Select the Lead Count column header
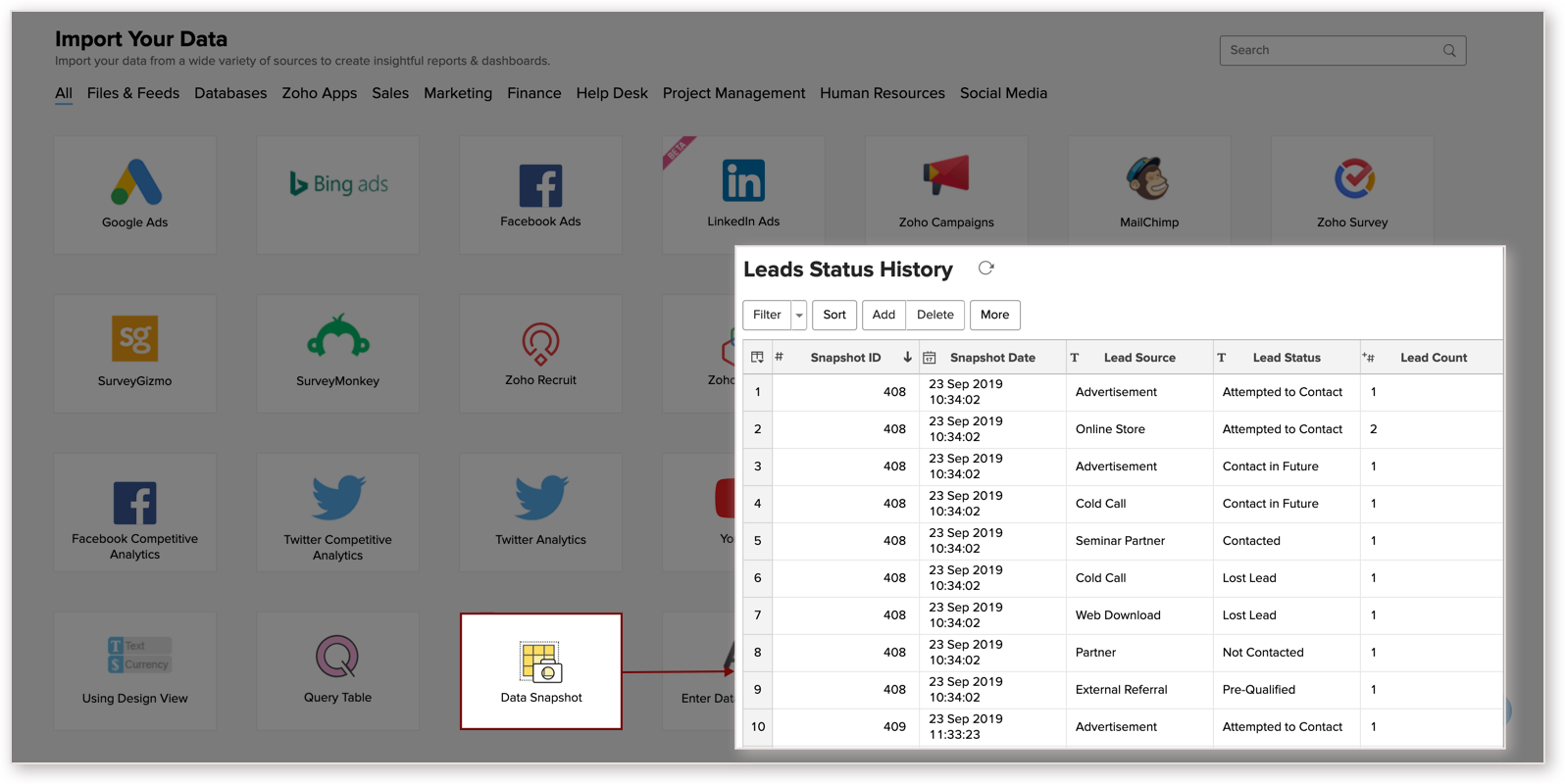Viewport: 1565px width, 784px height. click(x=1433, y=358)
